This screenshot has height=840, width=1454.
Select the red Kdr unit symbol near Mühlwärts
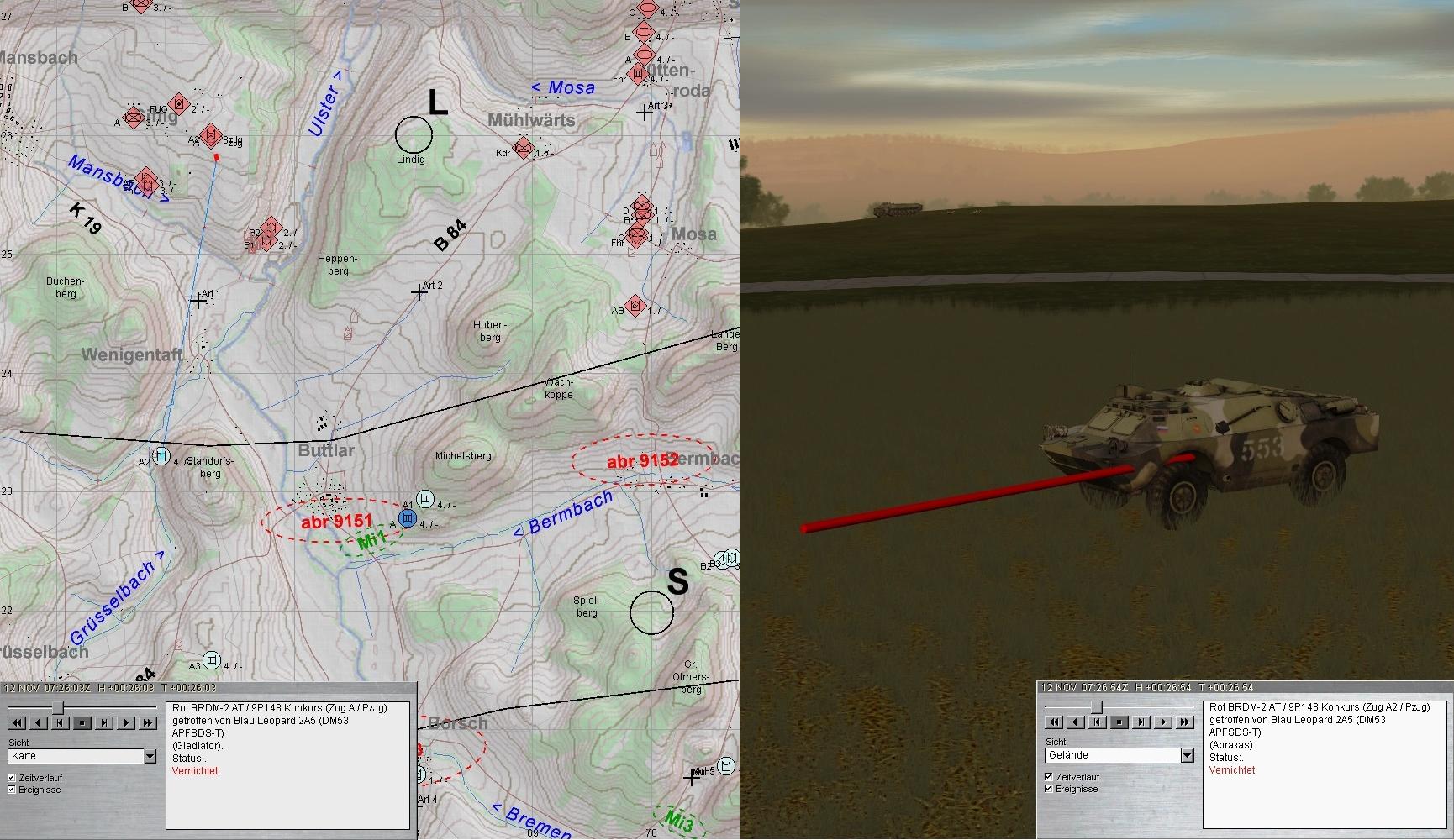[x=524, y=149]
